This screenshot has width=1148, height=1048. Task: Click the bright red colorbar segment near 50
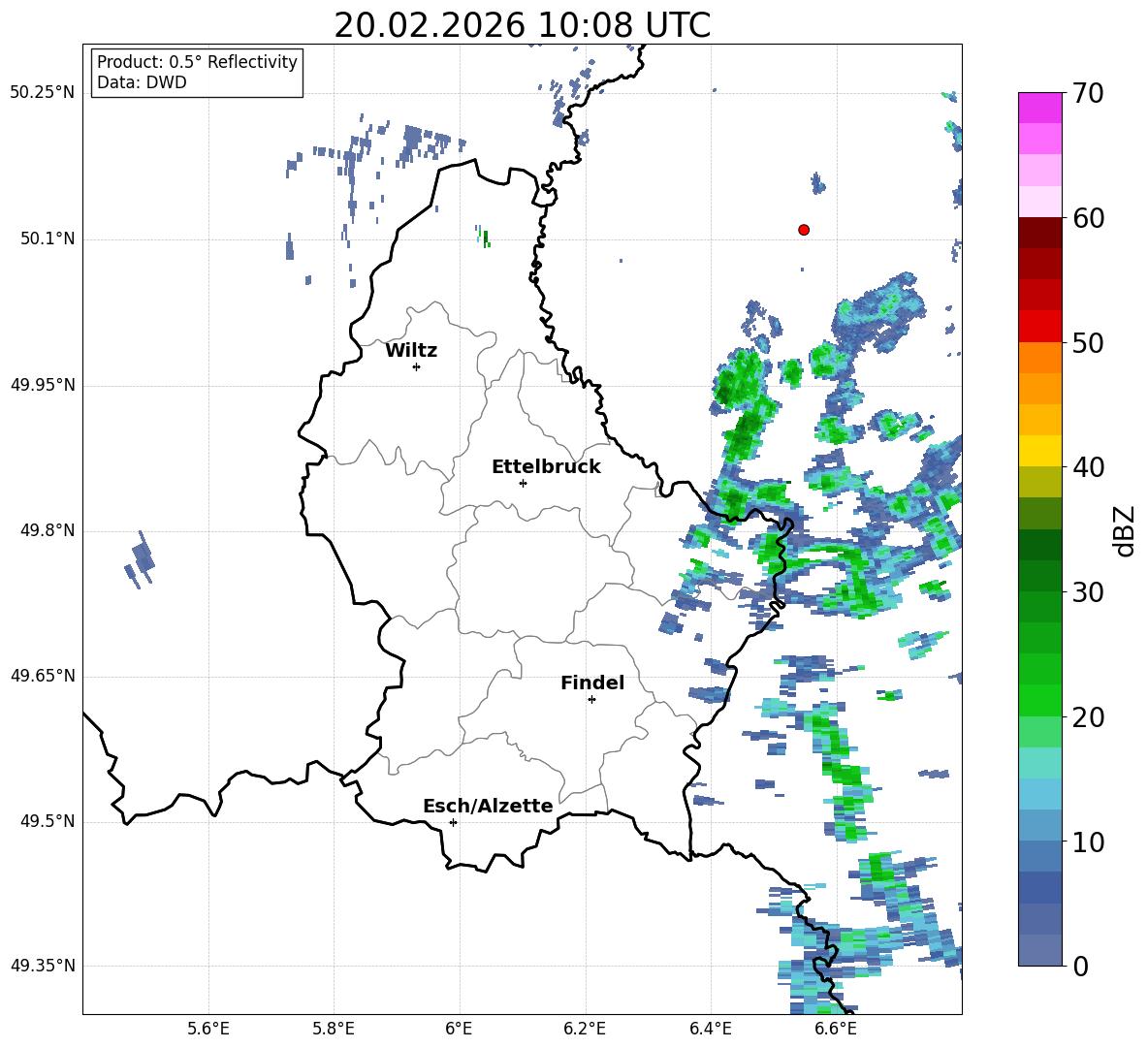1039,327
